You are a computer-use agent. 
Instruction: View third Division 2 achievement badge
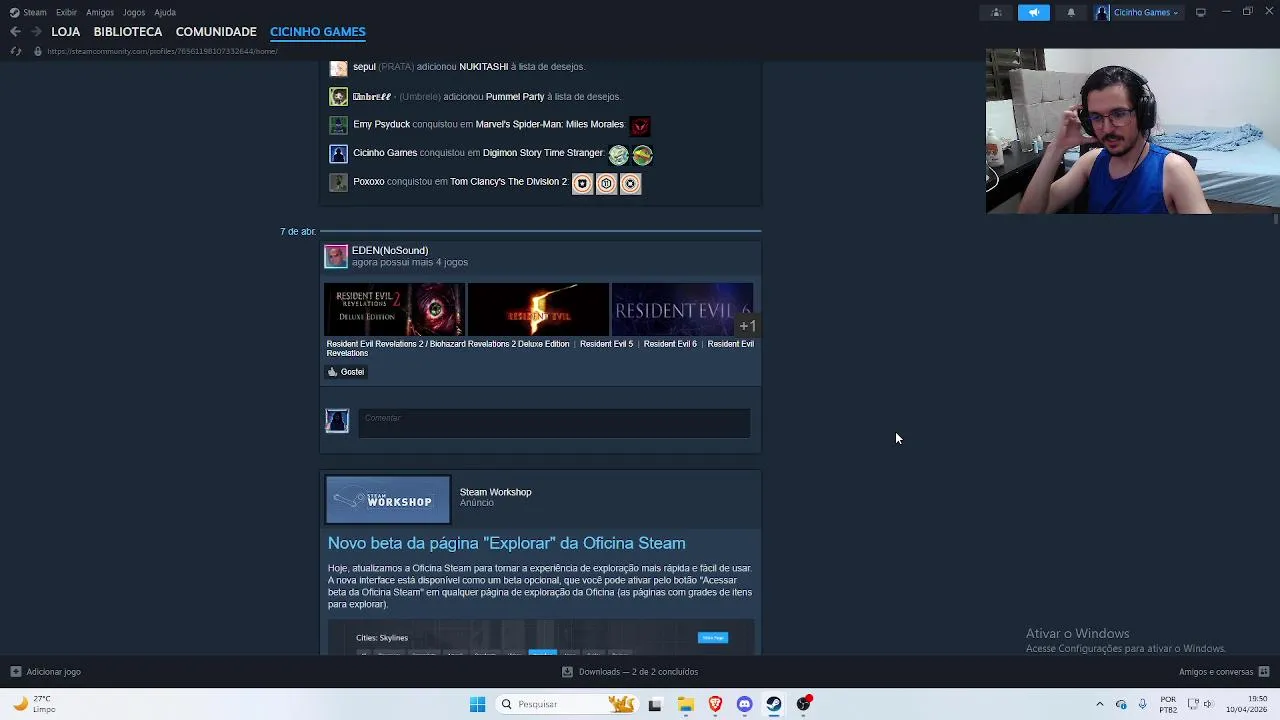tap(630, 184)
